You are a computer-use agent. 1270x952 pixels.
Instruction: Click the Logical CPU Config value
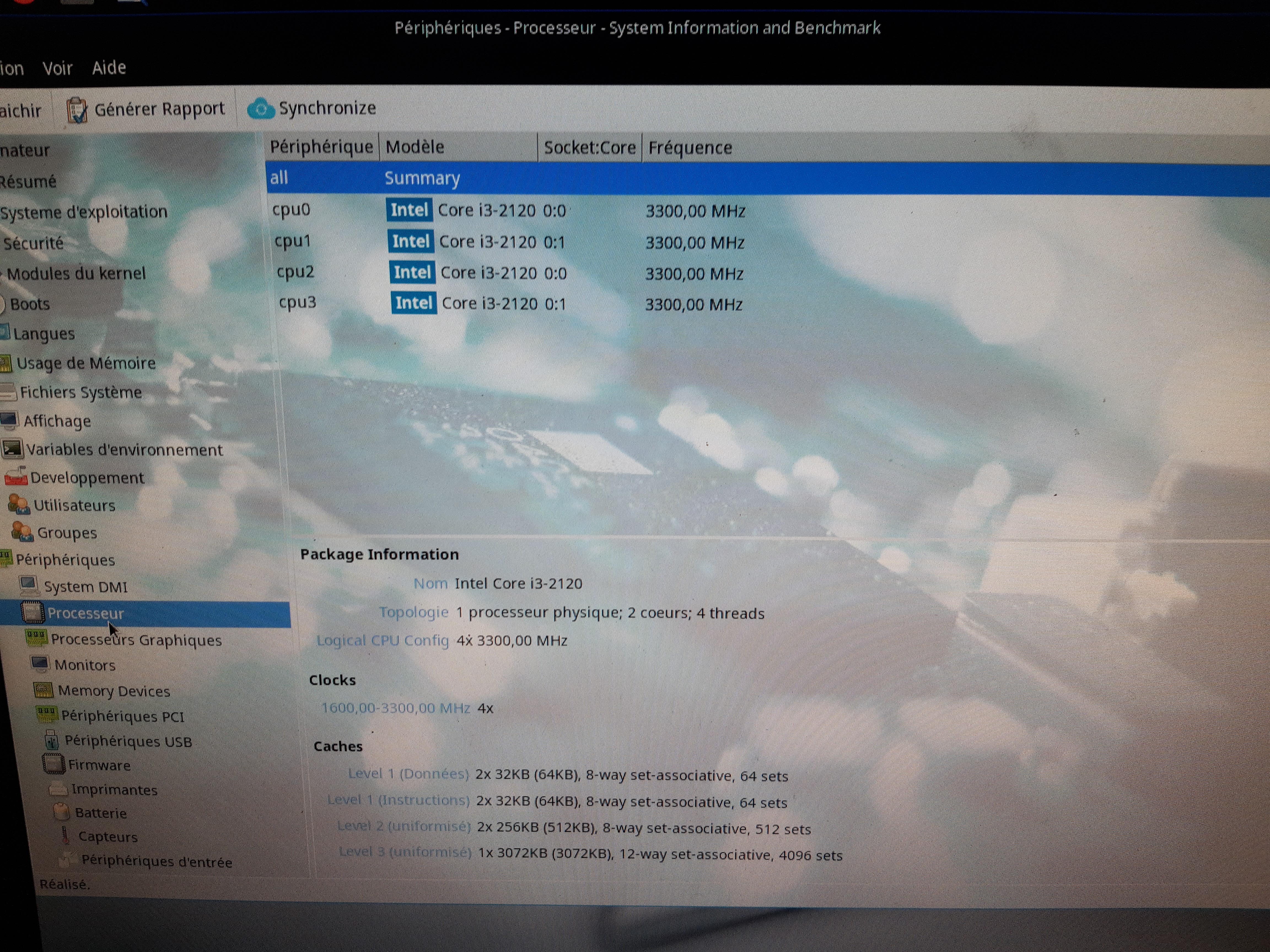[512, 640]
